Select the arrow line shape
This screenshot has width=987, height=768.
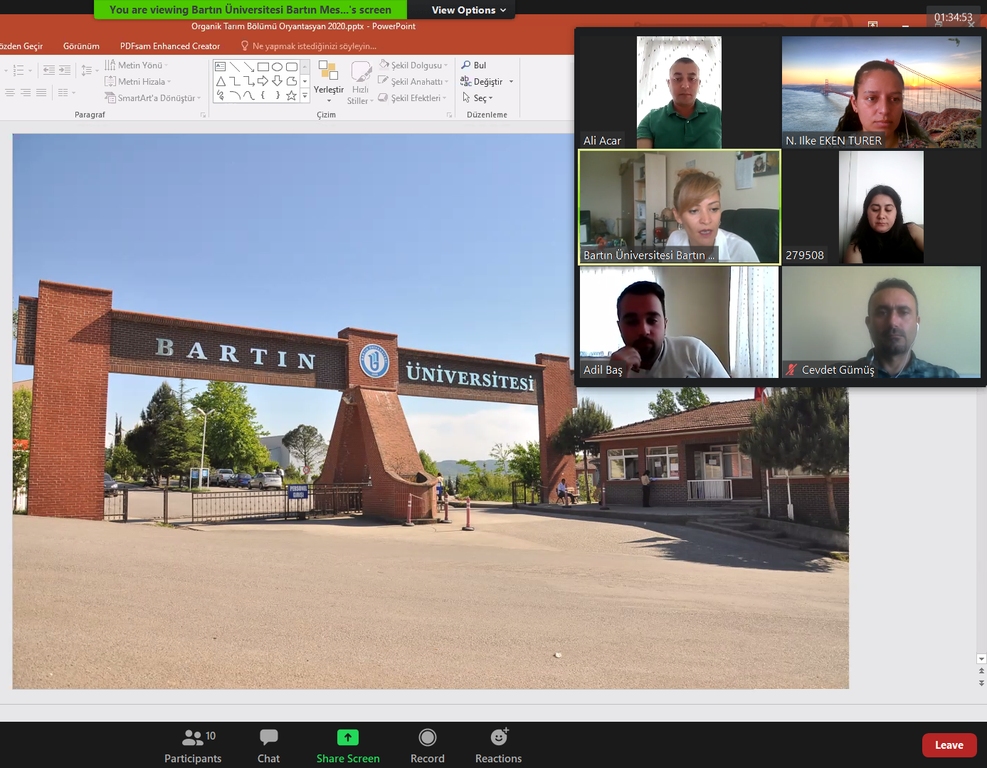tap(249, 67)
